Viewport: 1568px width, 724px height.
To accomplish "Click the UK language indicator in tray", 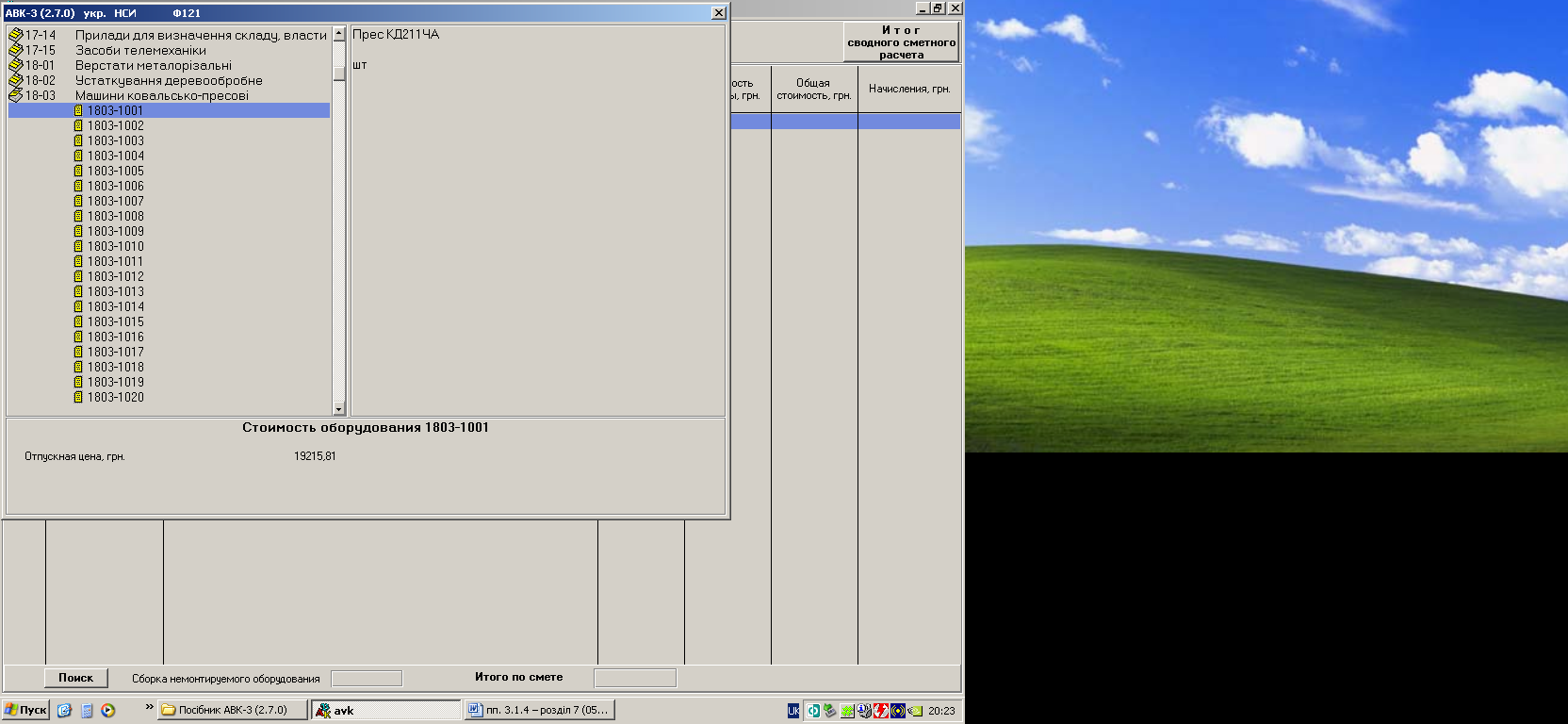I will tap(793, 711).
